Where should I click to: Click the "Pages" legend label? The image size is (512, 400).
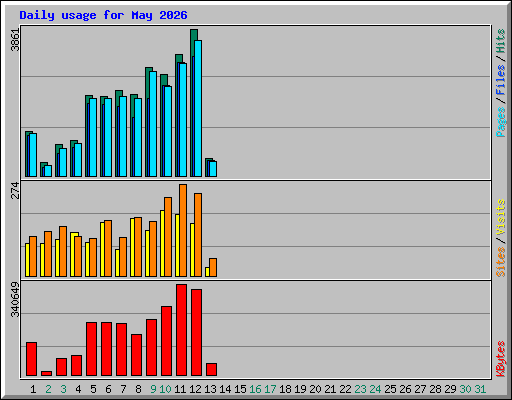coord(500,122)
